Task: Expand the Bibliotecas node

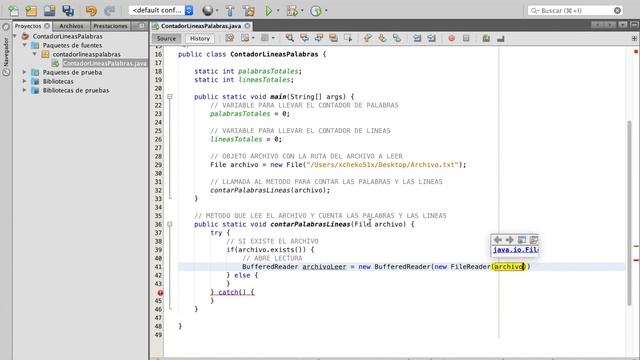Action: pos(25,81)
